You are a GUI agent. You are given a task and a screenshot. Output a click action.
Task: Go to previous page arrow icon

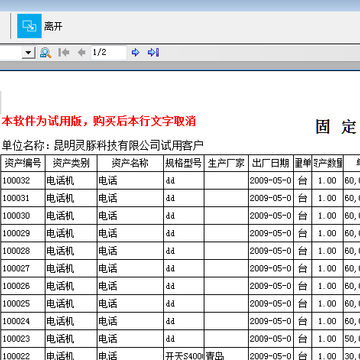(82, 52)
